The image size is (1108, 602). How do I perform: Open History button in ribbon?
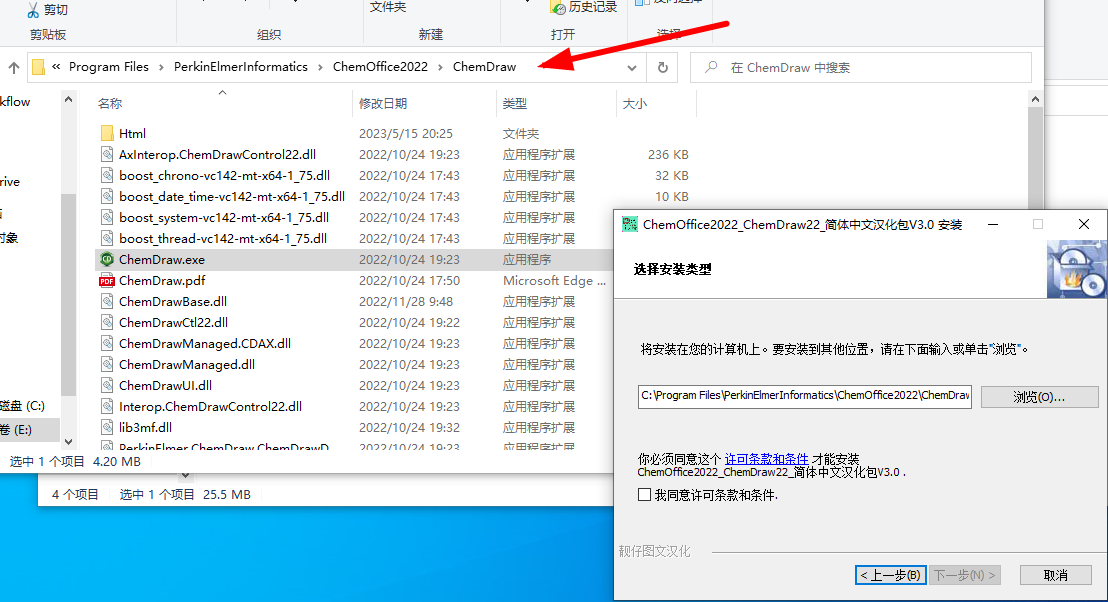click(x=584, y=7)
